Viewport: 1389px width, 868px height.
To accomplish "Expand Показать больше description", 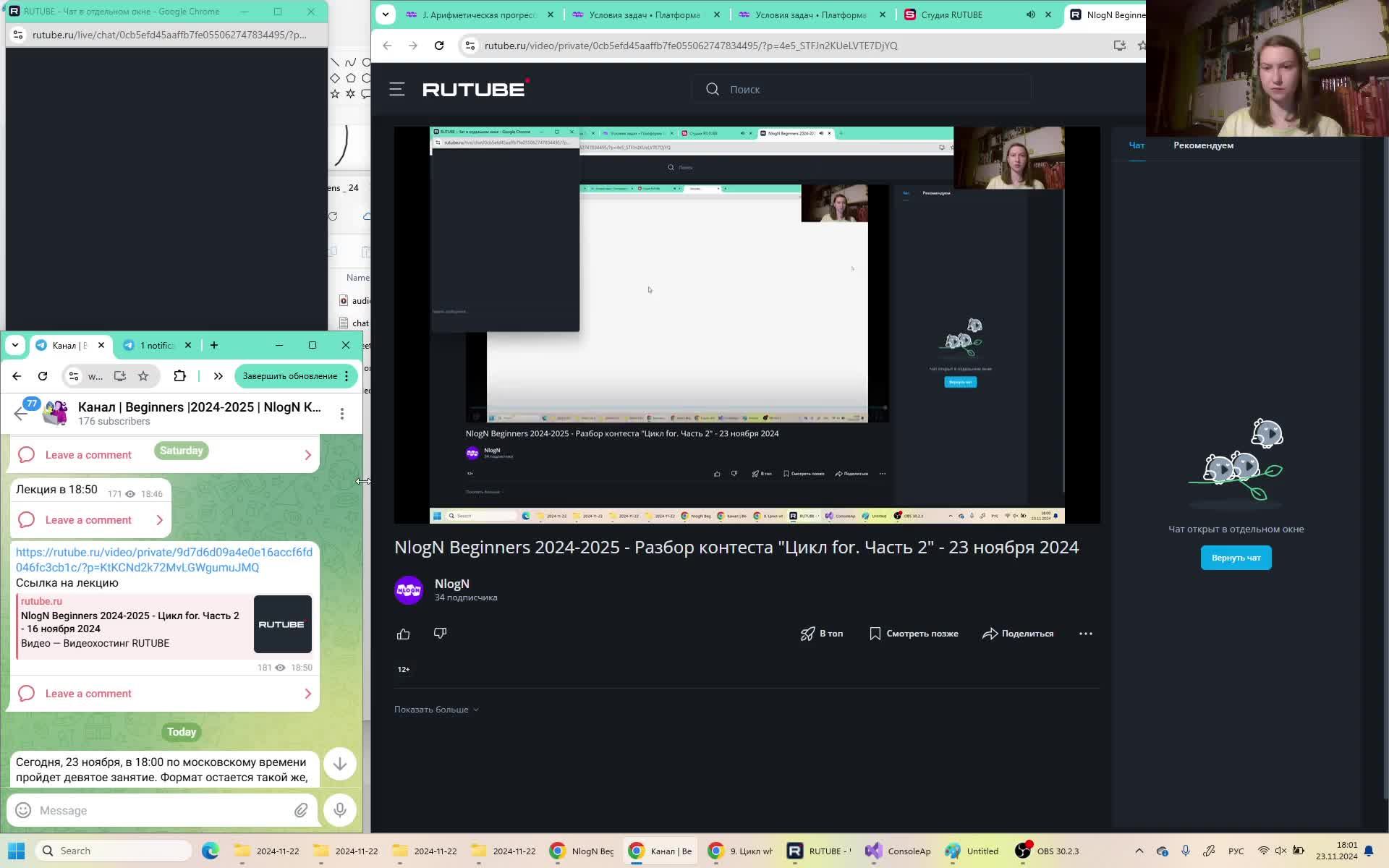I will pos(436,710).
